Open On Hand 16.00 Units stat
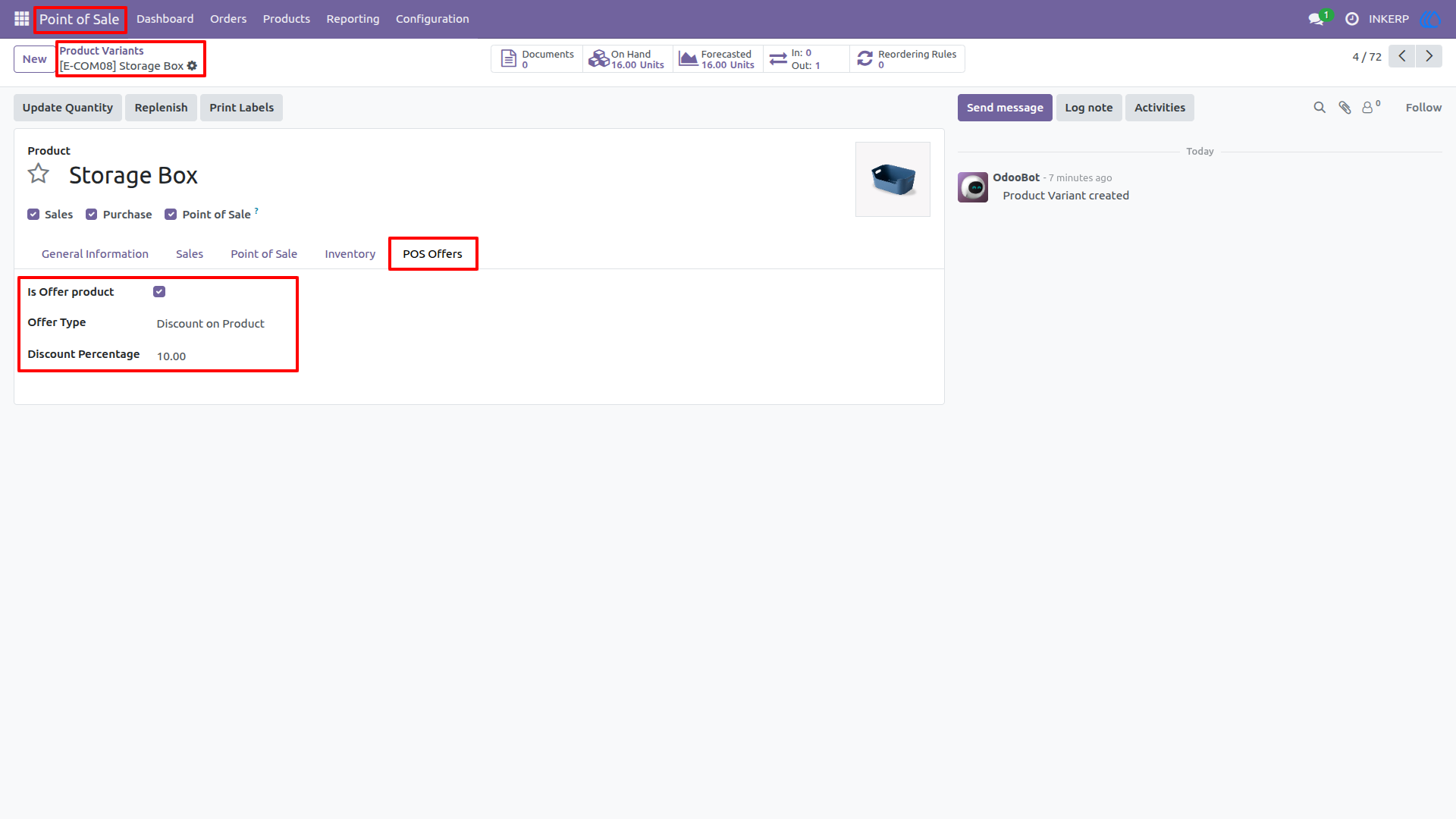Viewport: 1456px width, 819px height. (627, 59)
